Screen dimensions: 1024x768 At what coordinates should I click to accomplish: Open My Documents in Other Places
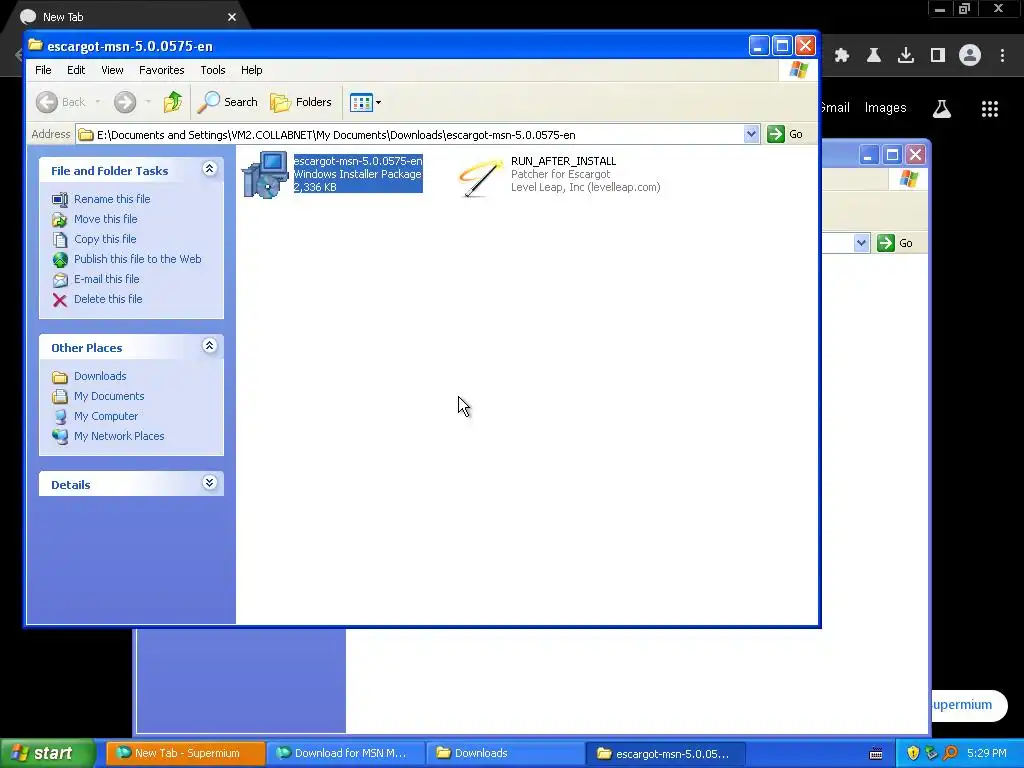[109, 396]
